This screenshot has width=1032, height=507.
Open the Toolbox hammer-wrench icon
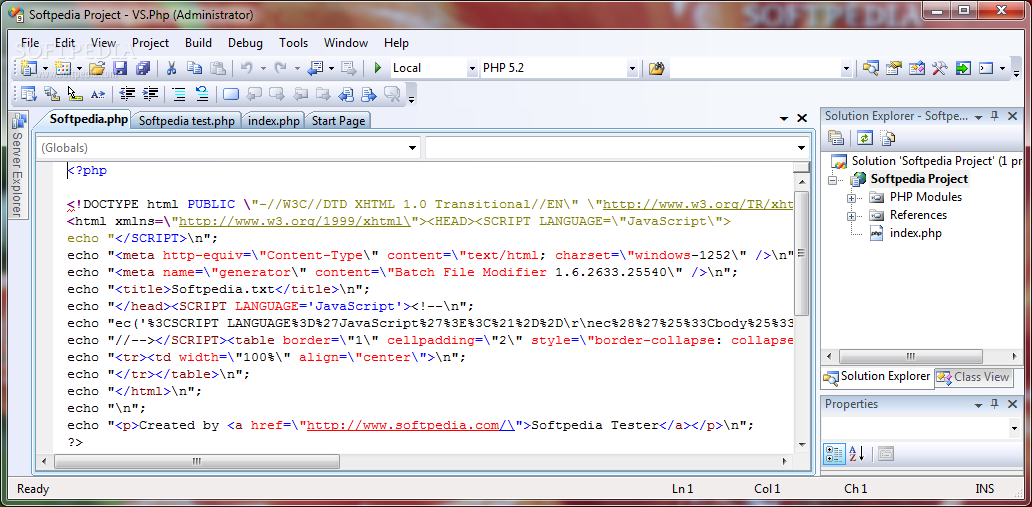pyautogui.click(x=939, y=68)
